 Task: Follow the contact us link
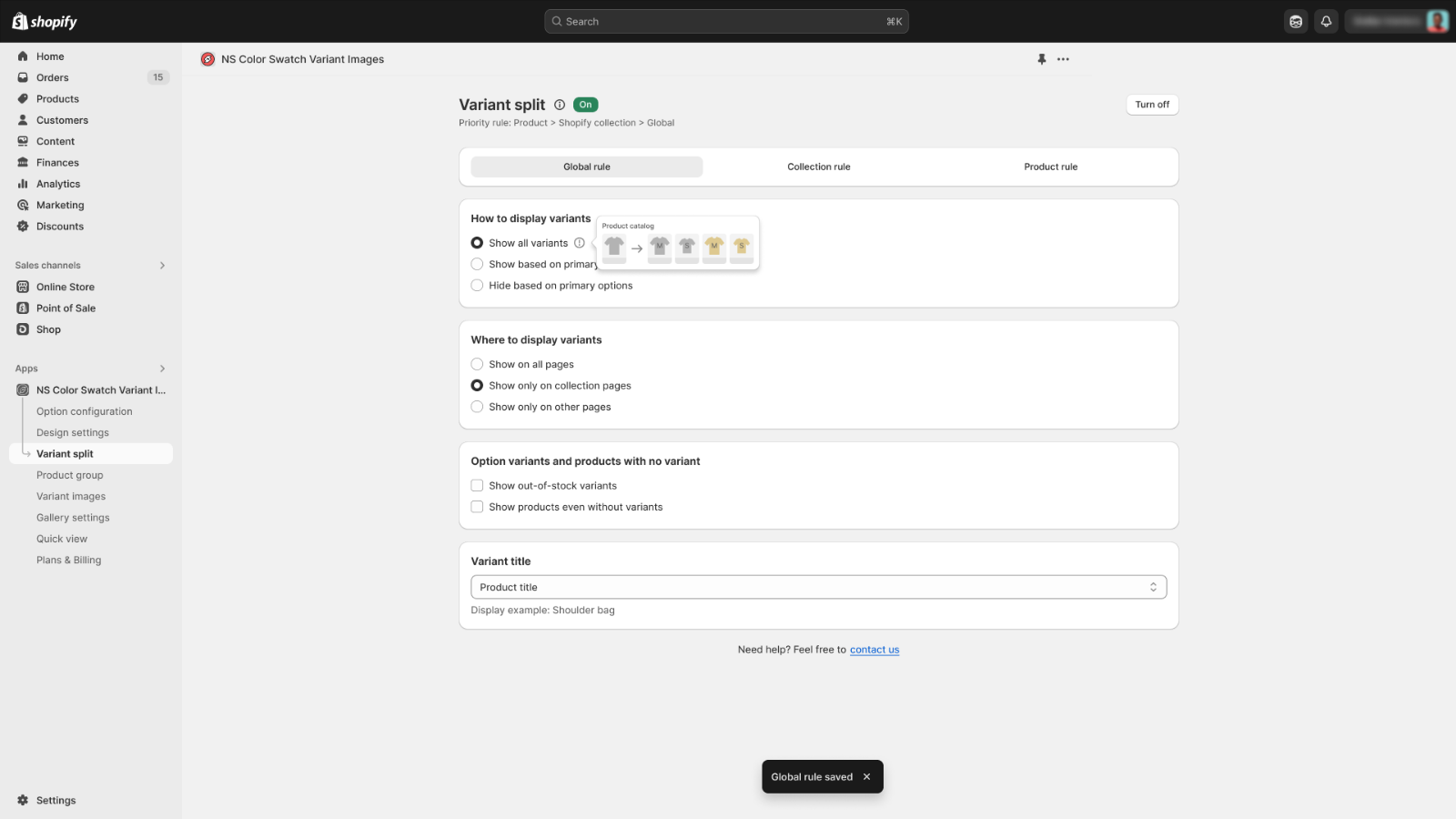[875, 650]
